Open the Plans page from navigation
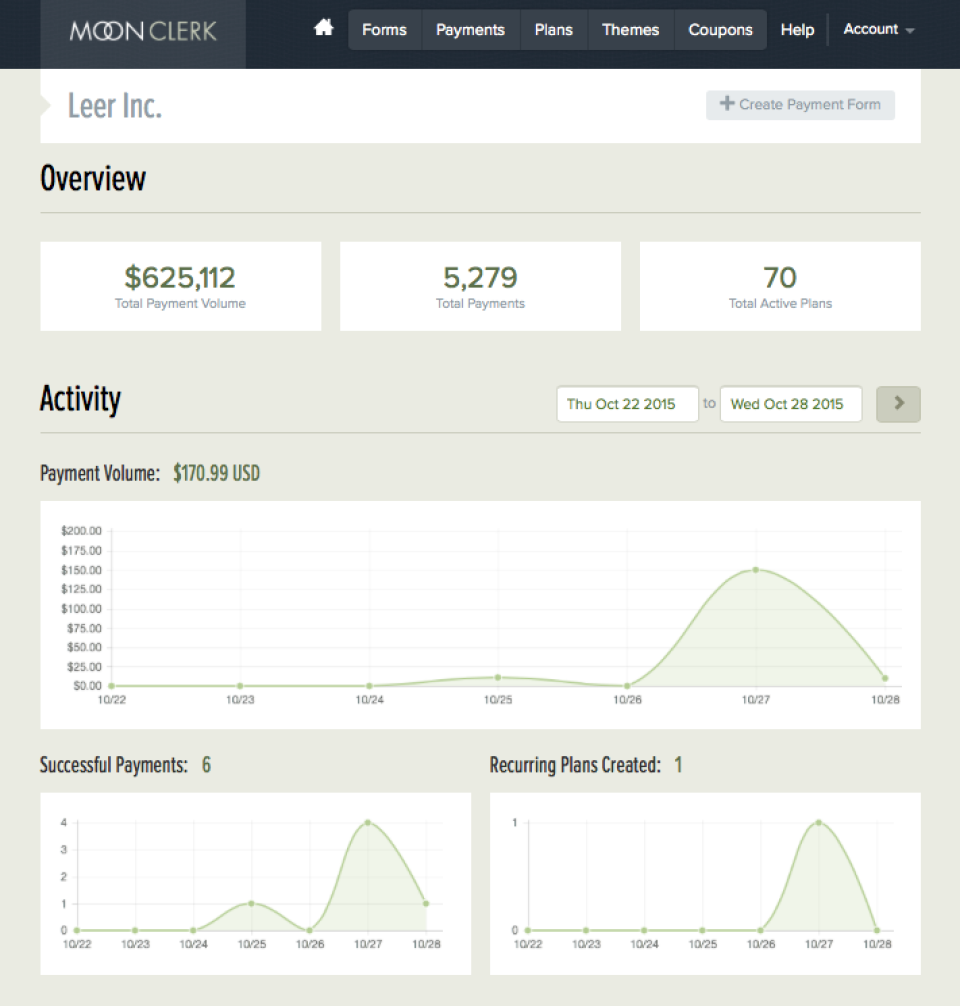Screen dimensions: 960x1006 click(553, 29)
